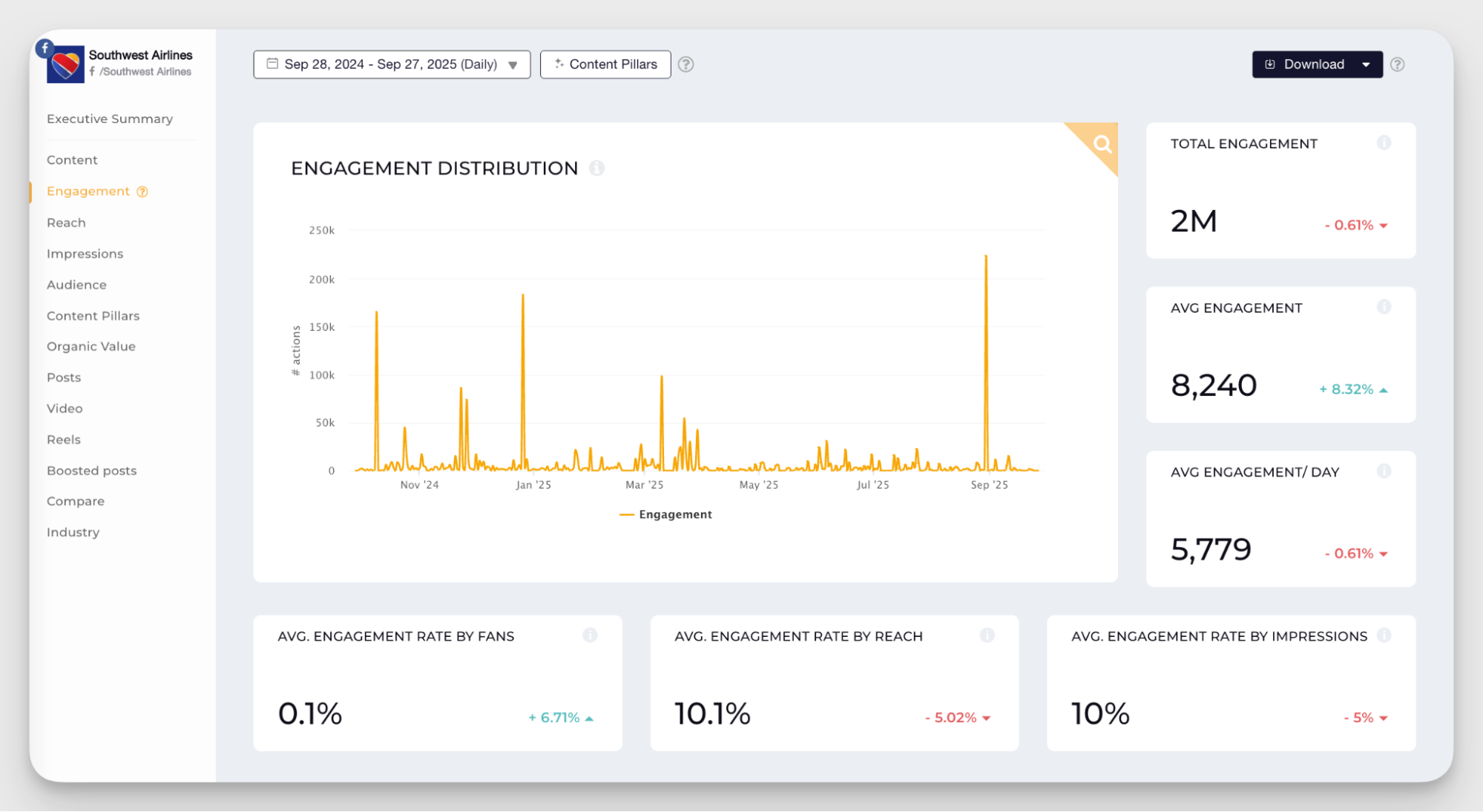
Task: Click the help icon next to Content Pillars
Action: pyautogui.click(x=686, y=65)
